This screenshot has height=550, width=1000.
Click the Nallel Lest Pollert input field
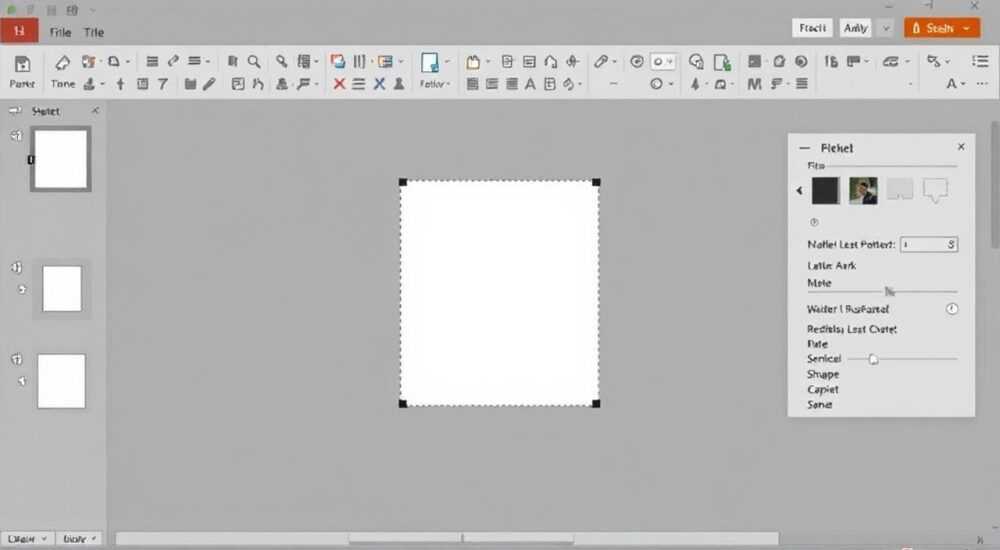[929, 244]
